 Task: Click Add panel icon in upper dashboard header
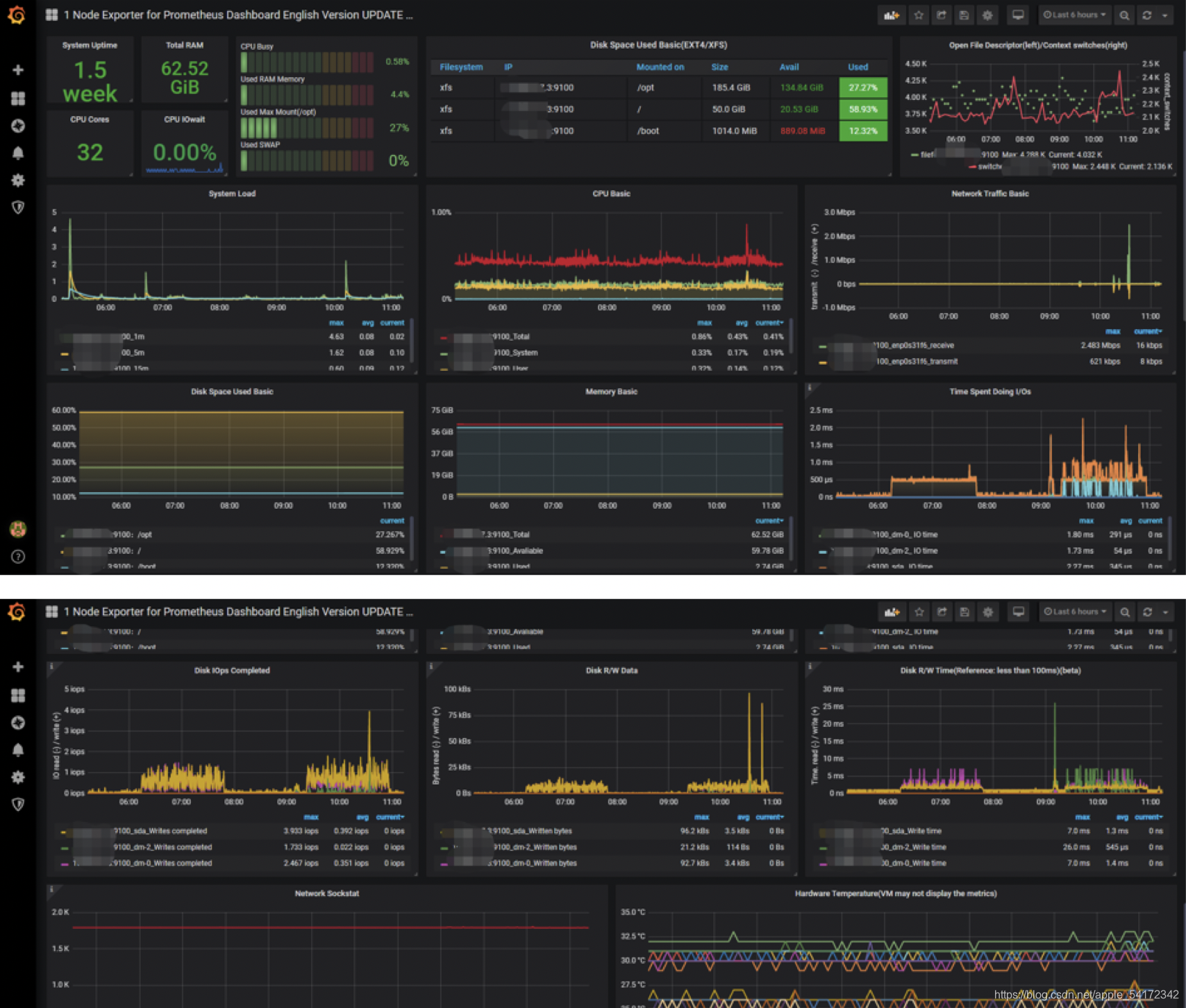tap(892, 15)
